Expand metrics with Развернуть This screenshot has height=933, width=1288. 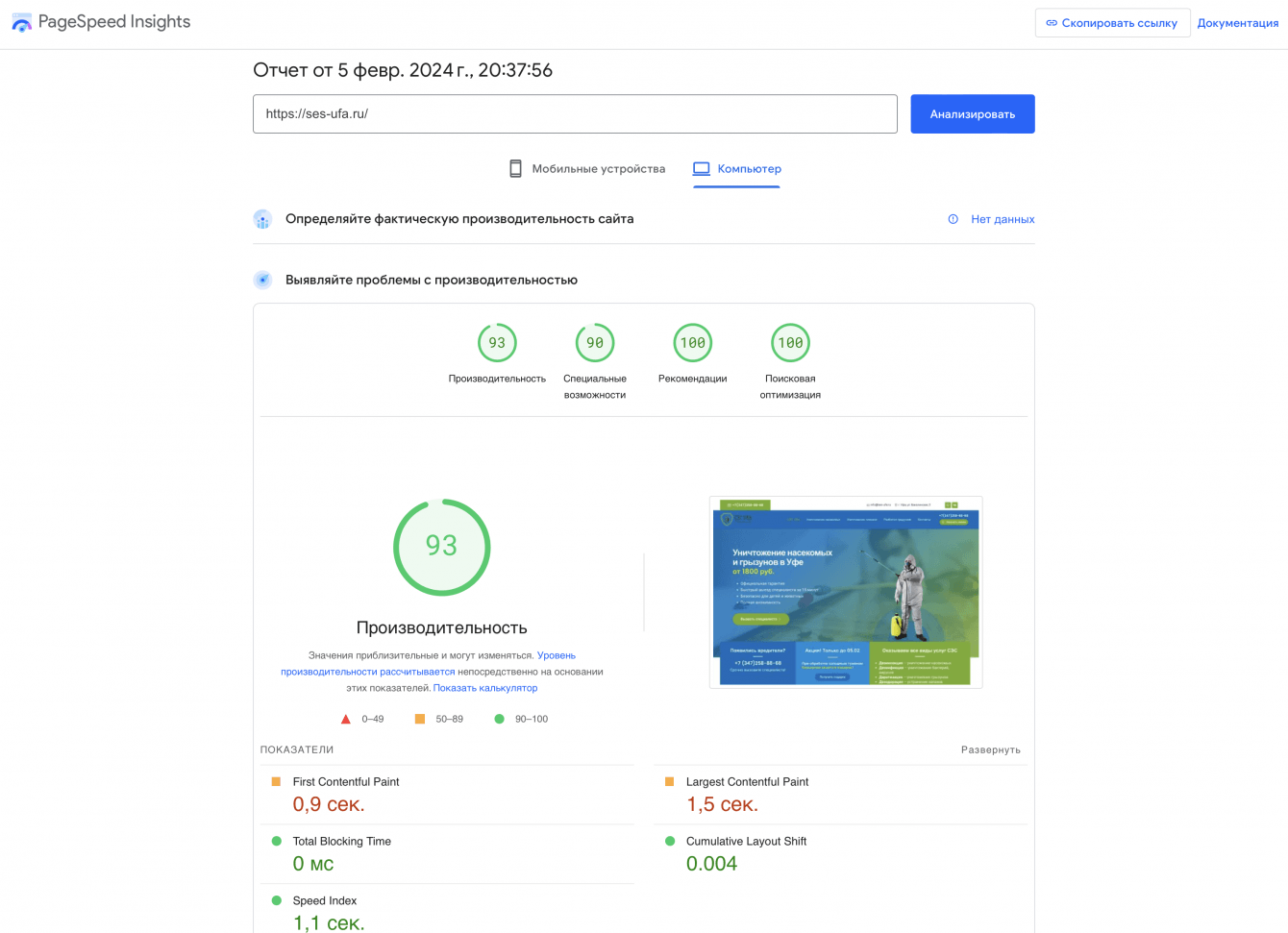tap(991, 749)
